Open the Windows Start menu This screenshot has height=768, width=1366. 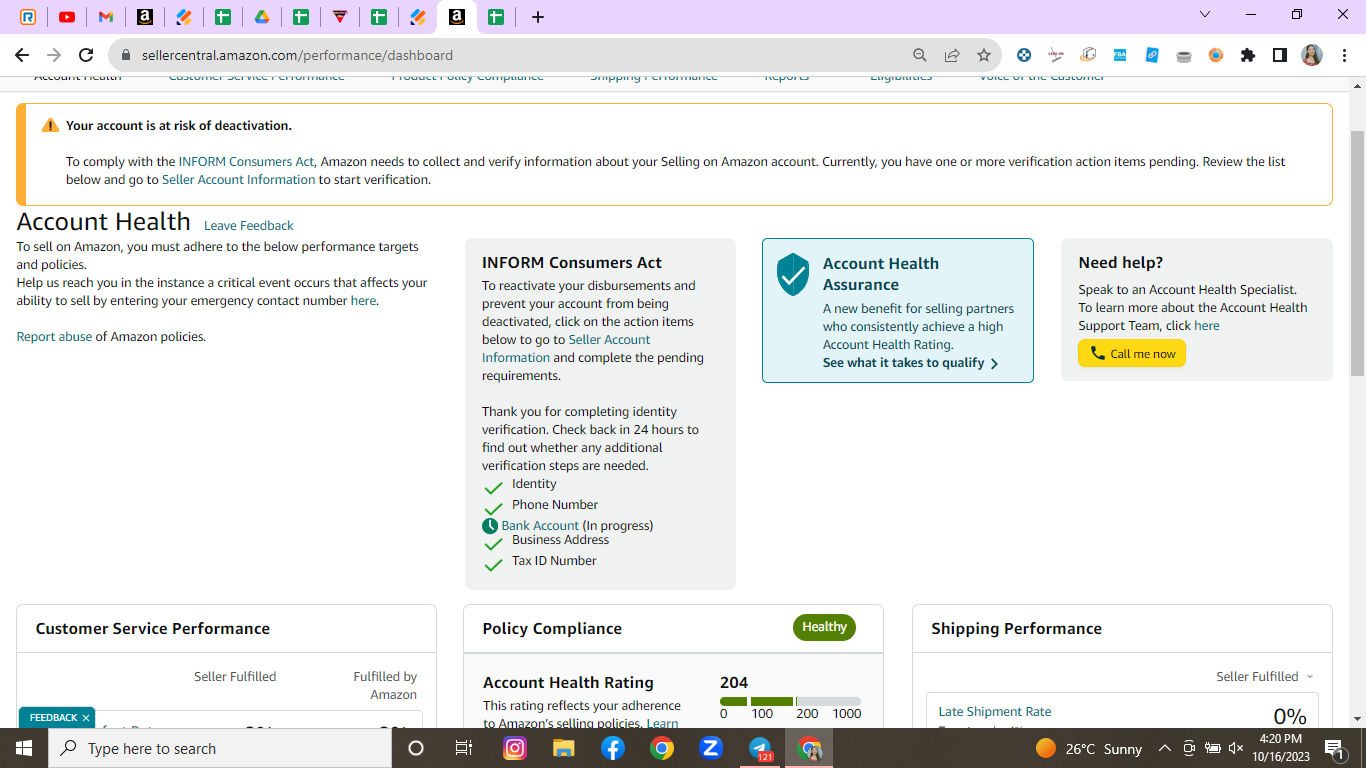[23, 748]
